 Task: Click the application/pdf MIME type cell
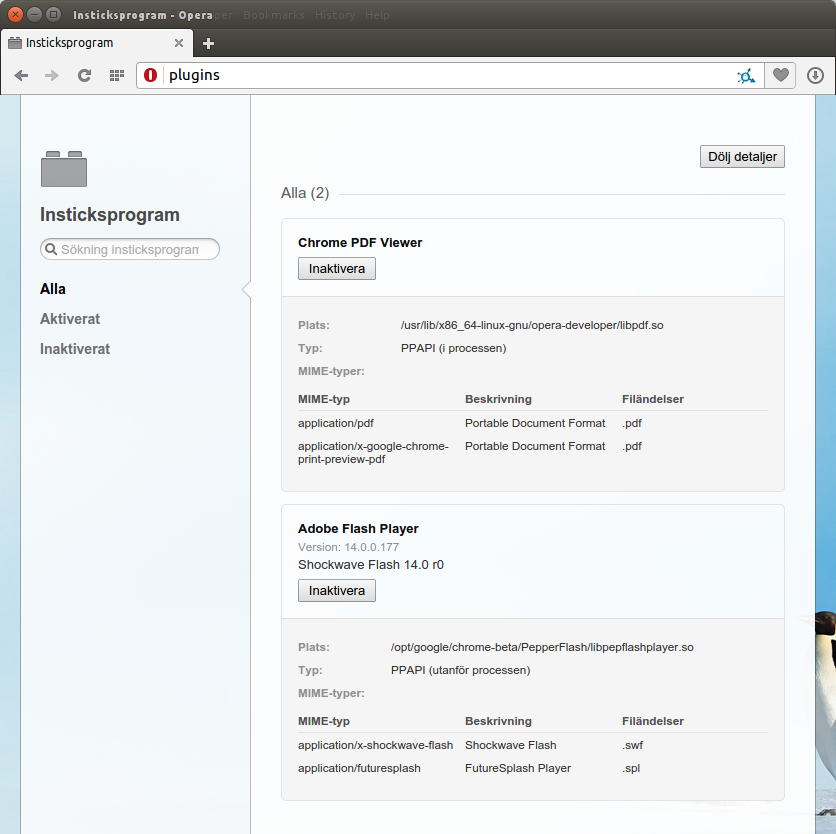pos(336,423)
